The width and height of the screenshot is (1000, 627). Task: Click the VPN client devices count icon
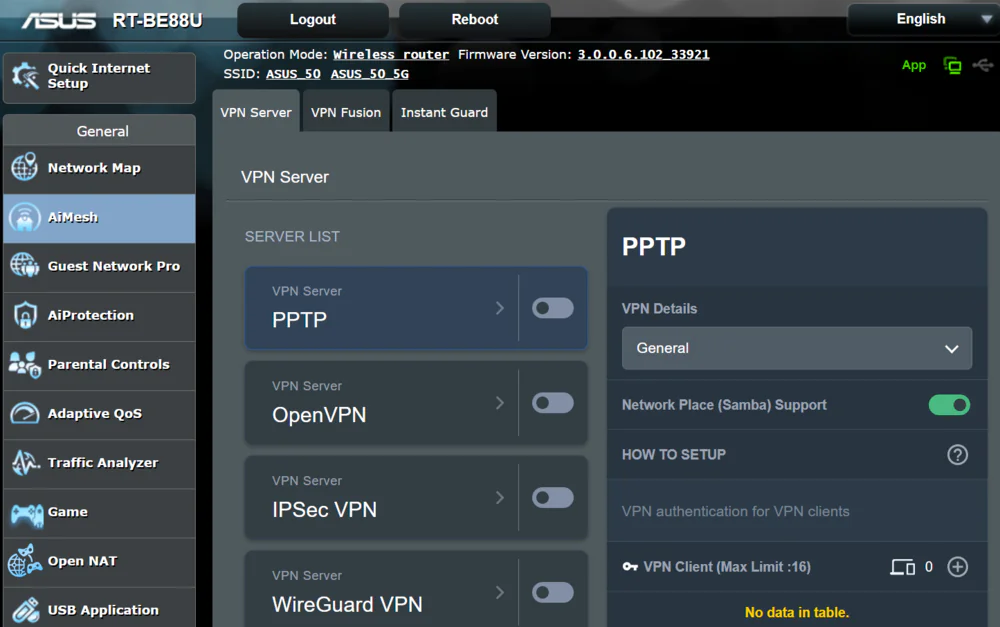pos(902,567)
